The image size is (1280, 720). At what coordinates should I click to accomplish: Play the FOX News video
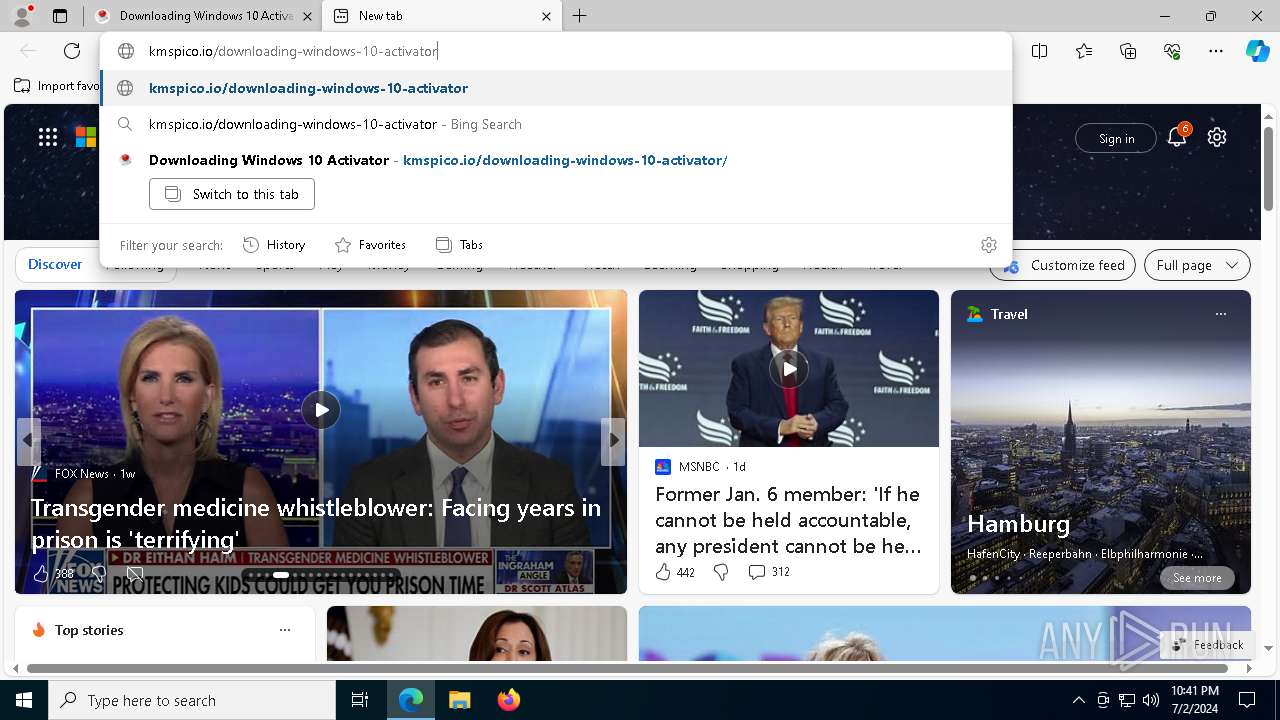pyautogui.click(x=320, y=410)
